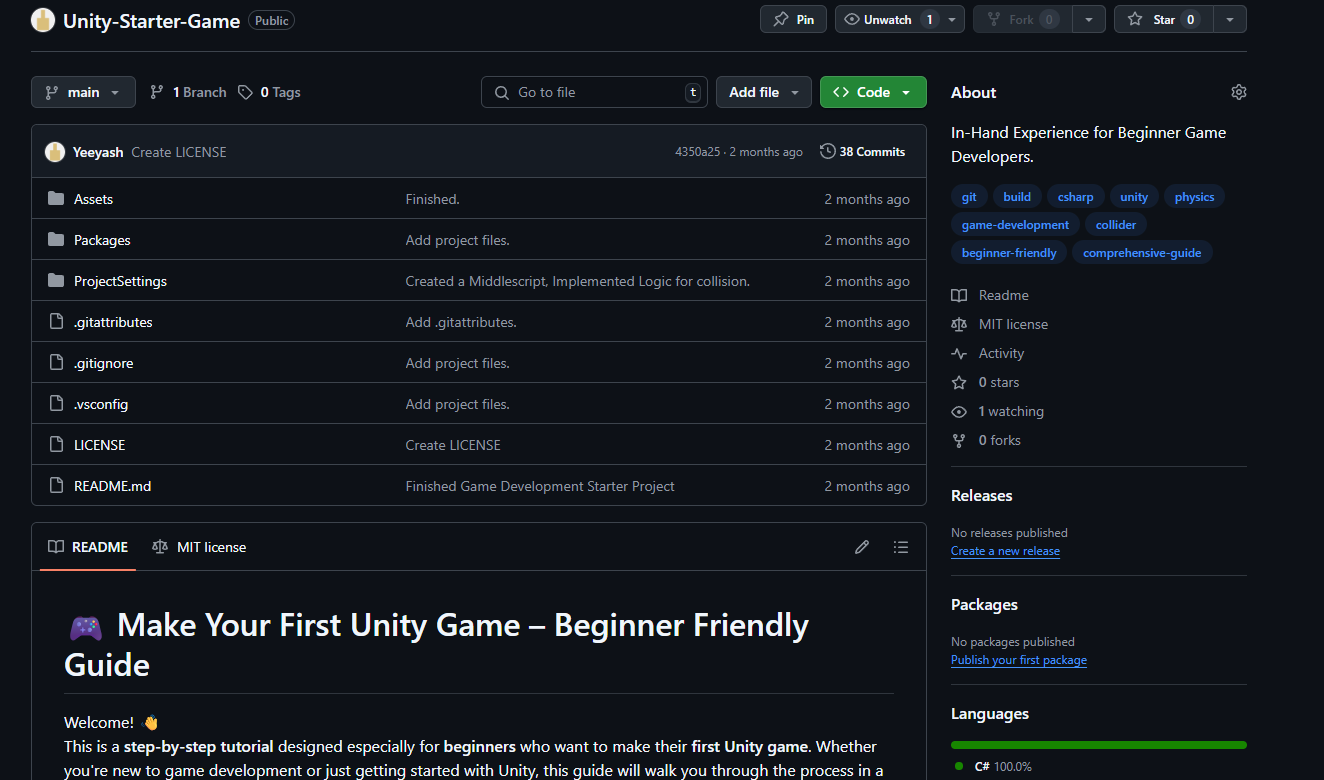Click the branch icon next to 1 Branch

[157, 92]
